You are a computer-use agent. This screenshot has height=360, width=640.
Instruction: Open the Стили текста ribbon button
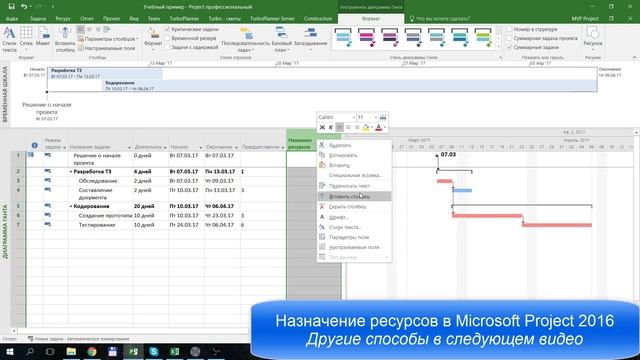pos(9,39)
